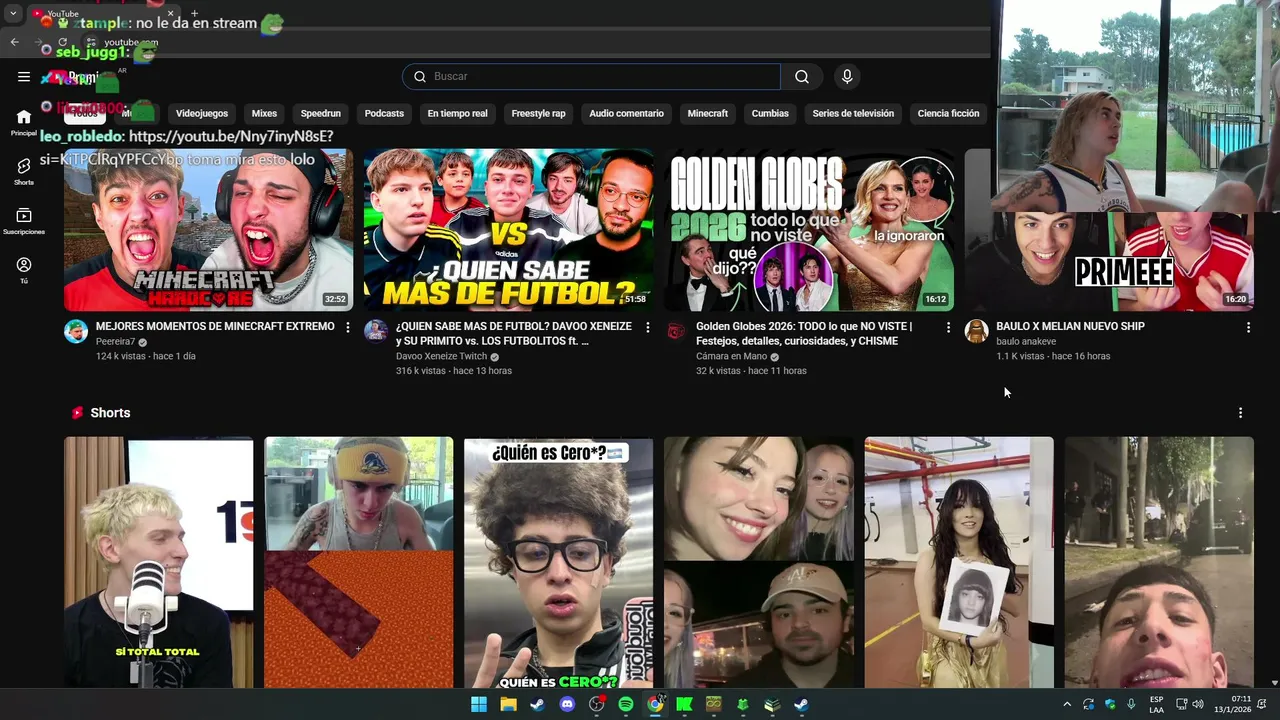Viewport: 1280px width, 720px height.
Task: Open Quien sabe mas de futbol thumbnail
Action: (508, 230)
